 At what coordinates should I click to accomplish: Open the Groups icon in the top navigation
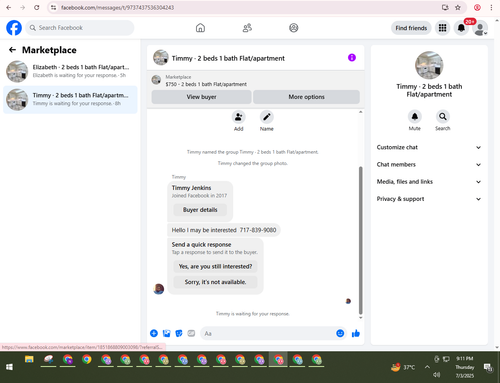(x=294, y=28)
